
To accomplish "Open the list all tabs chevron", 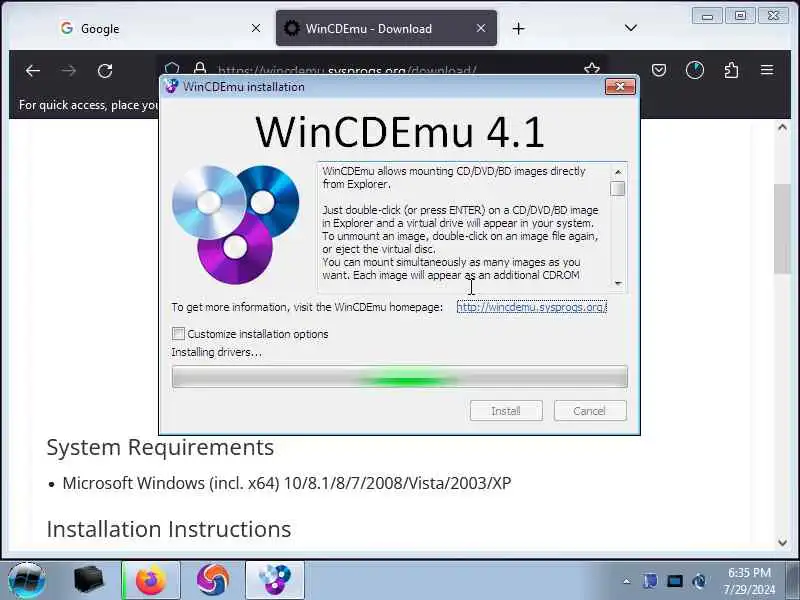I will [x=631, y=28].
